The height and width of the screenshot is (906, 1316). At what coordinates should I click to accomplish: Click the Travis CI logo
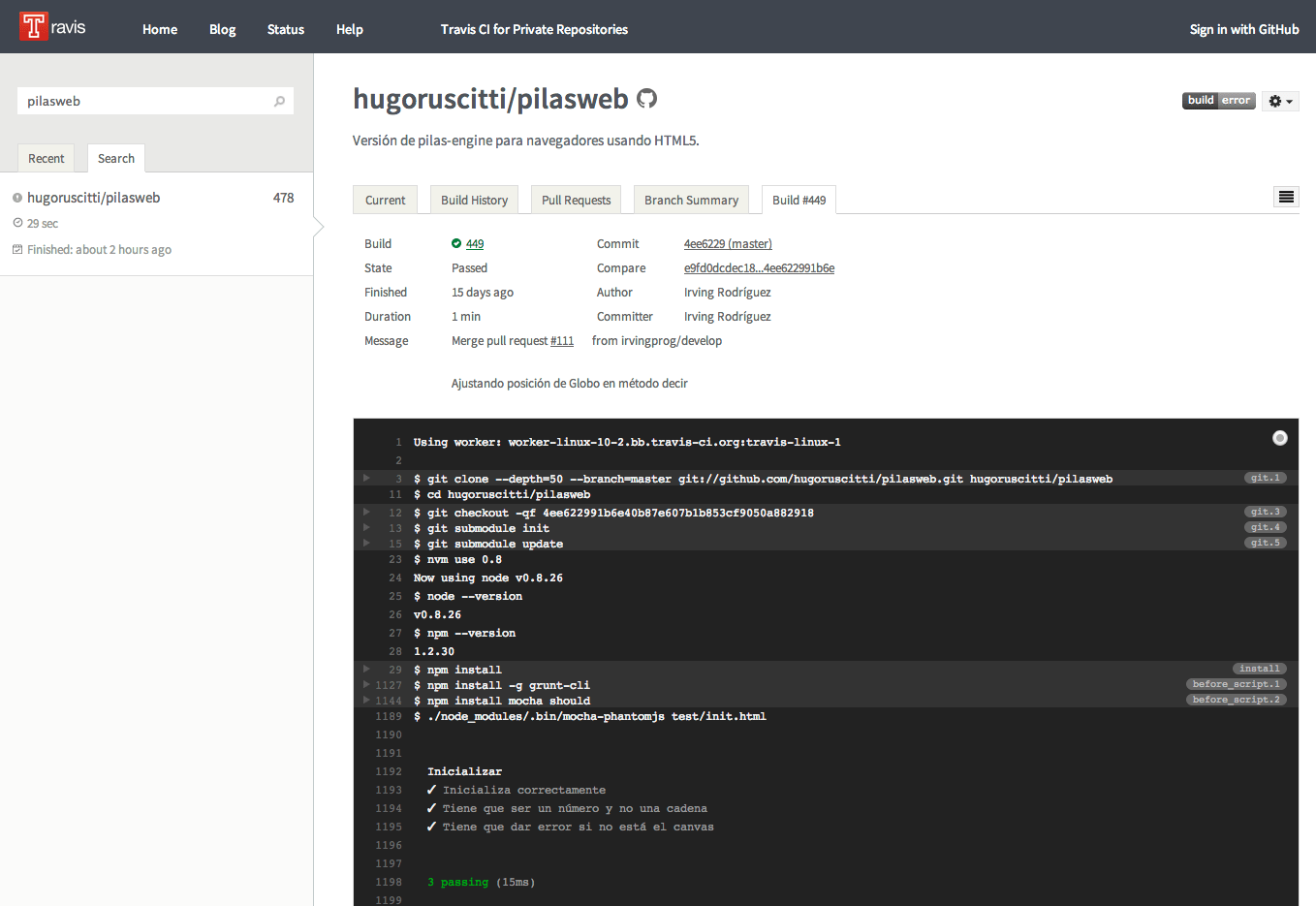52,26
